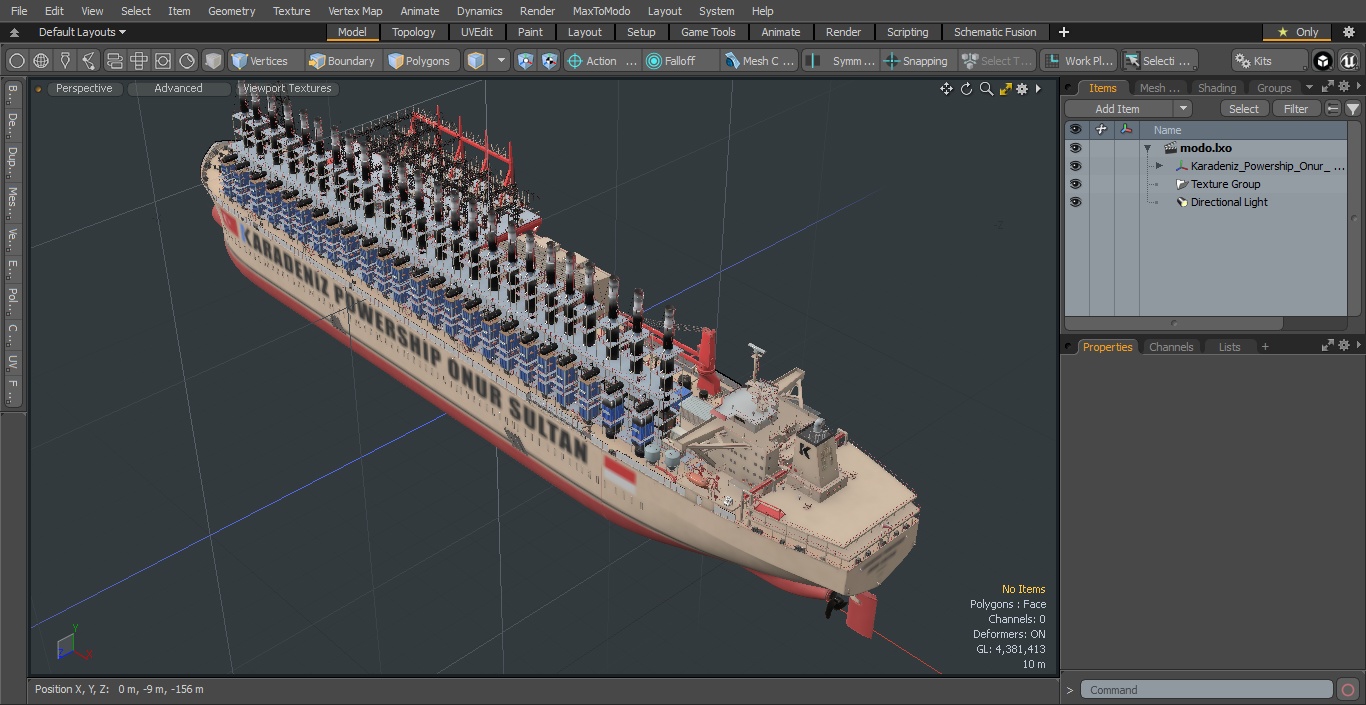Click first colored-cube axis icon before Action
This screenshot has height=705, width=1366.
525,61
